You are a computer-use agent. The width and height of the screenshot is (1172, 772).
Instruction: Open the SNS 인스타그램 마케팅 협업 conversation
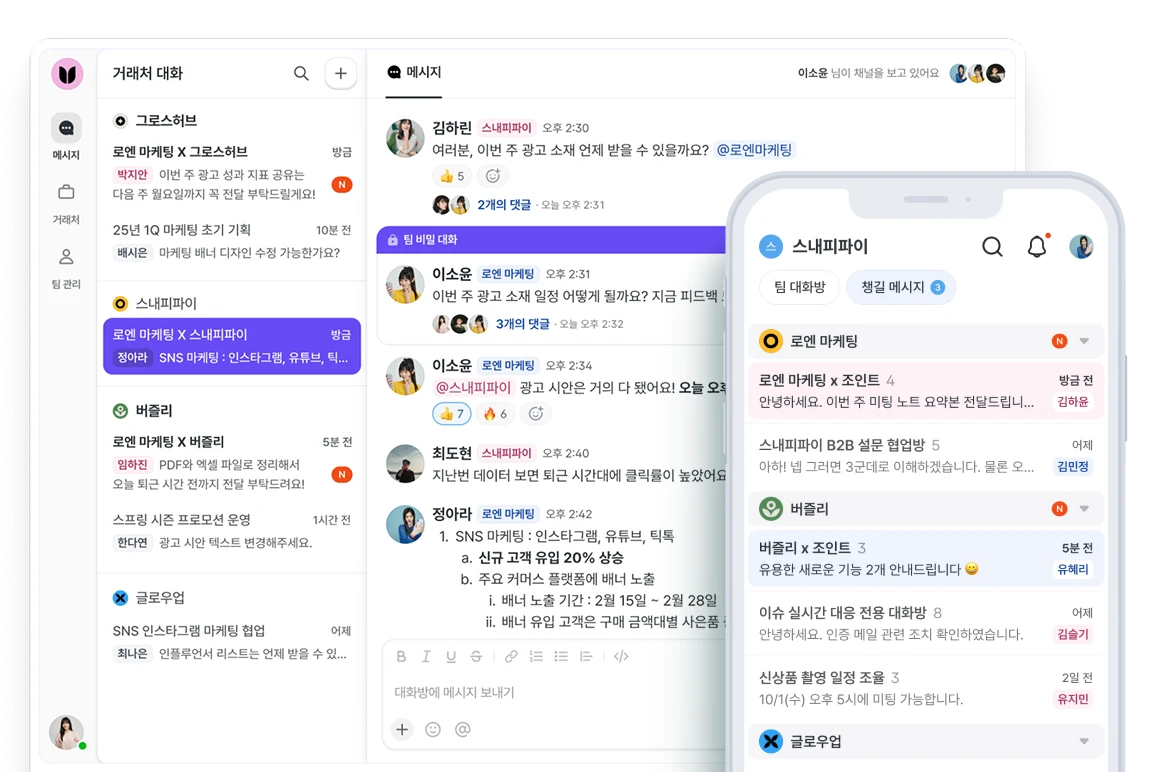coord(232,642)
